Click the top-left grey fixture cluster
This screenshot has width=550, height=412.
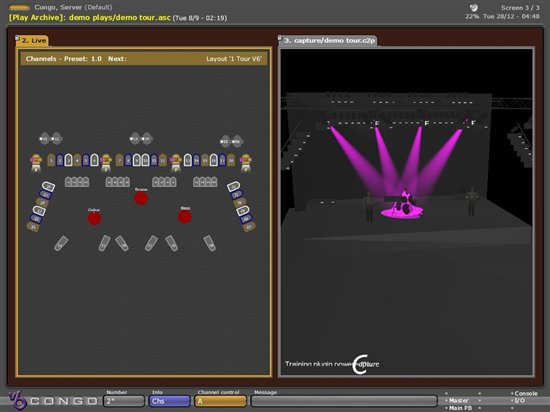51,139
